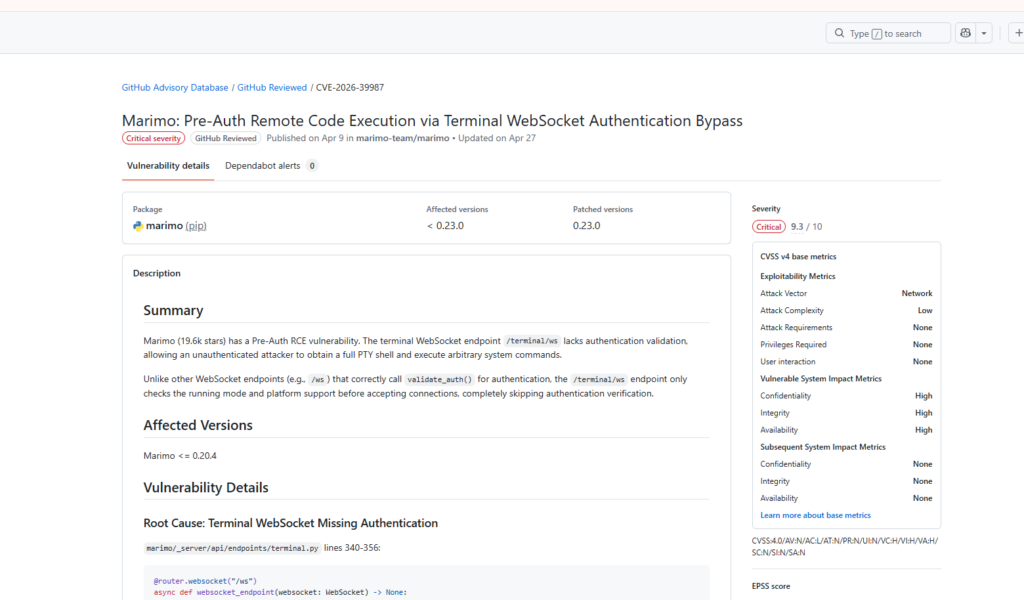The width and height of the screenshot is (1024, 600).
Task: Click the Python package icon beside marimo
Action: (x=138, y=226)
